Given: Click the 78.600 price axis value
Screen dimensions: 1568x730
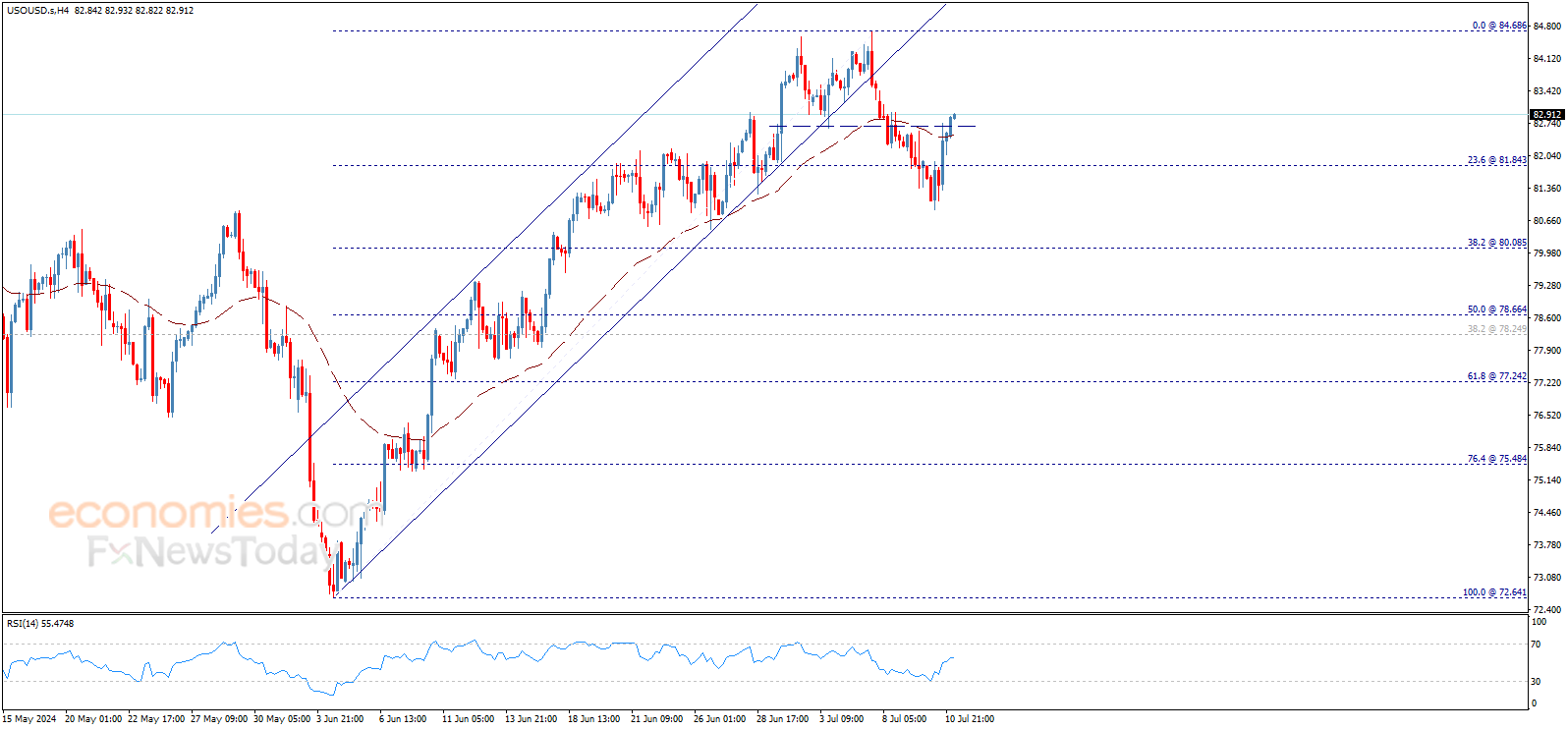Looking at the screenshot, I should coord(1547,318).
